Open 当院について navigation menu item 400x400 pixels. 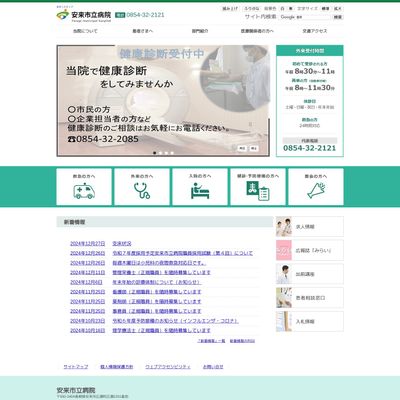pos(85,31)
